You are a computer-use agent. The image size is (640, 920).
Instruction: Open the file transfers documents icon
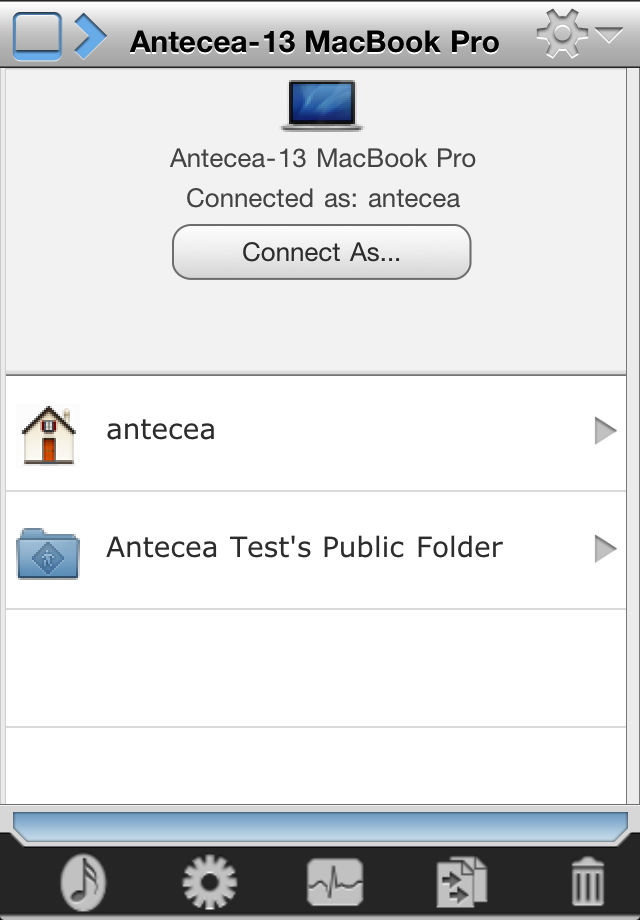pyautogui.click(x=462, y=882)
